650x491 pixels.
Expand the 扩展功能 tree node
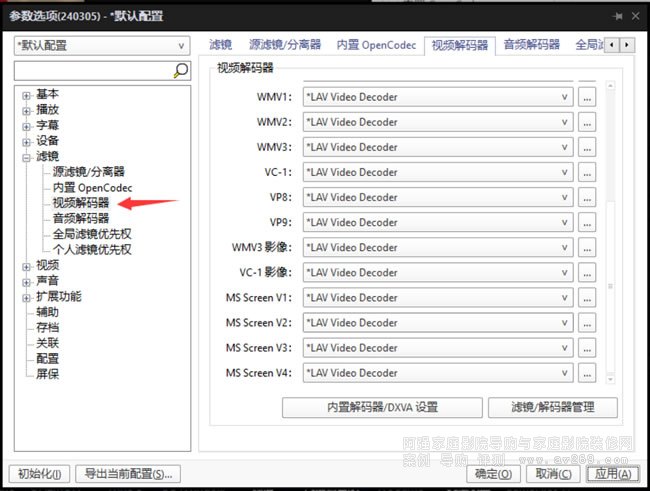(x=27, y=297)
